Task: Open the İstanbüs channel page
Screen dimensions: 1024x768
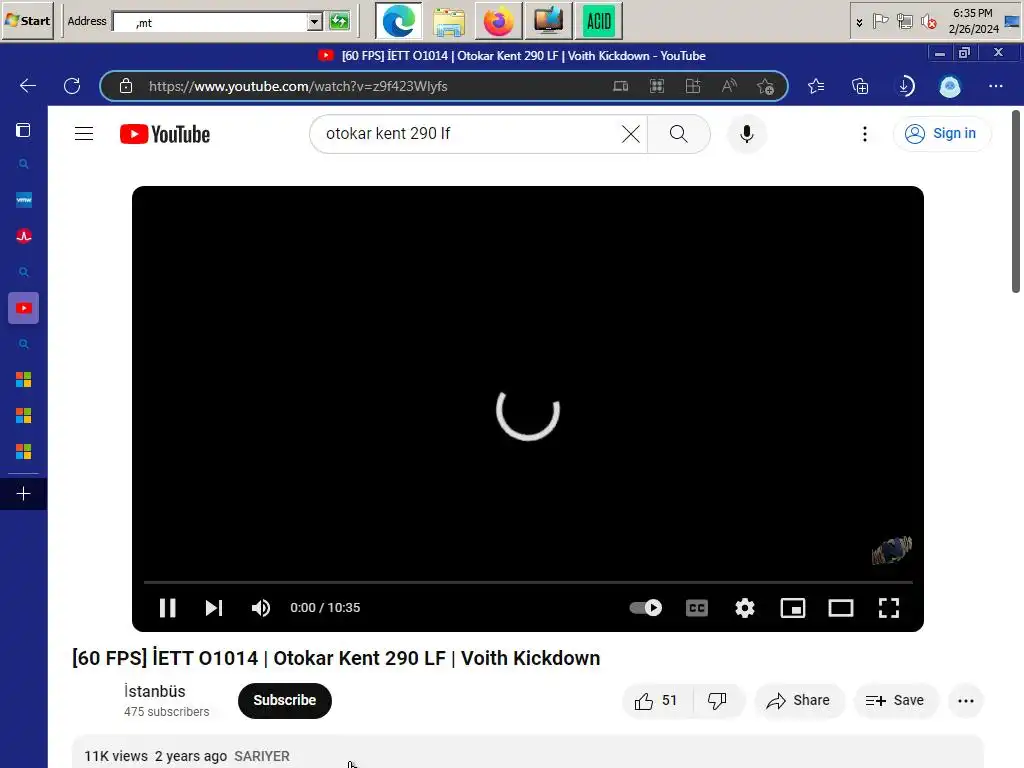Action: pyautogui.click(x=155, y=691)
